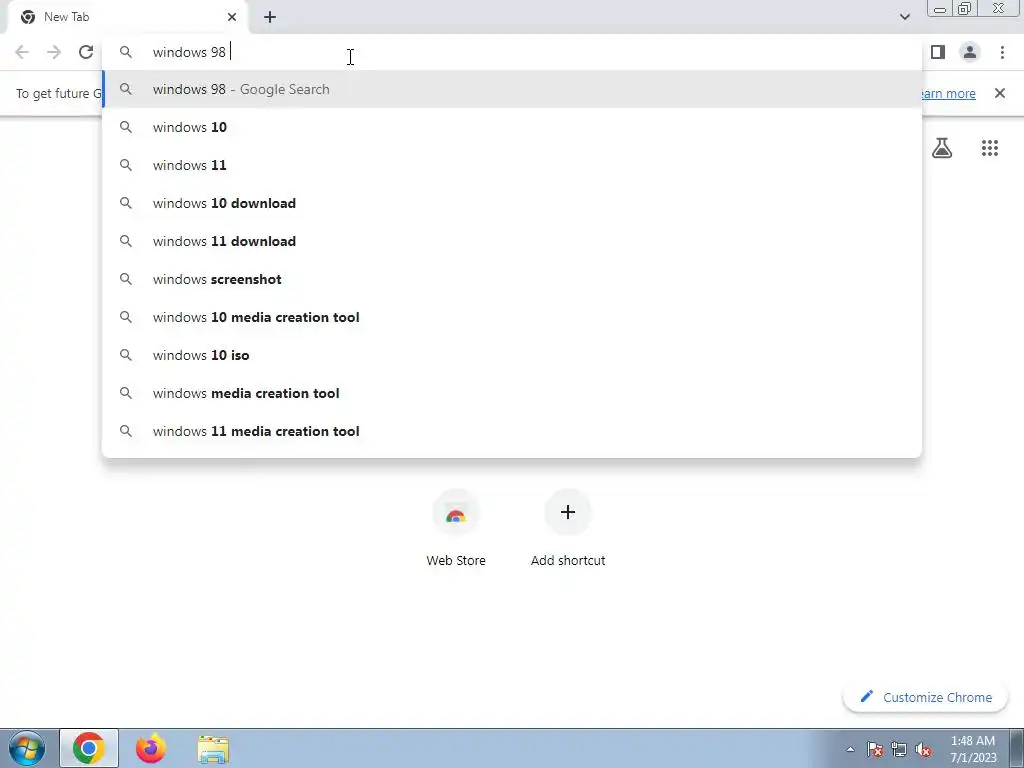
Task: Open the Google apps grid icon
Action: (x=990, y=148)
